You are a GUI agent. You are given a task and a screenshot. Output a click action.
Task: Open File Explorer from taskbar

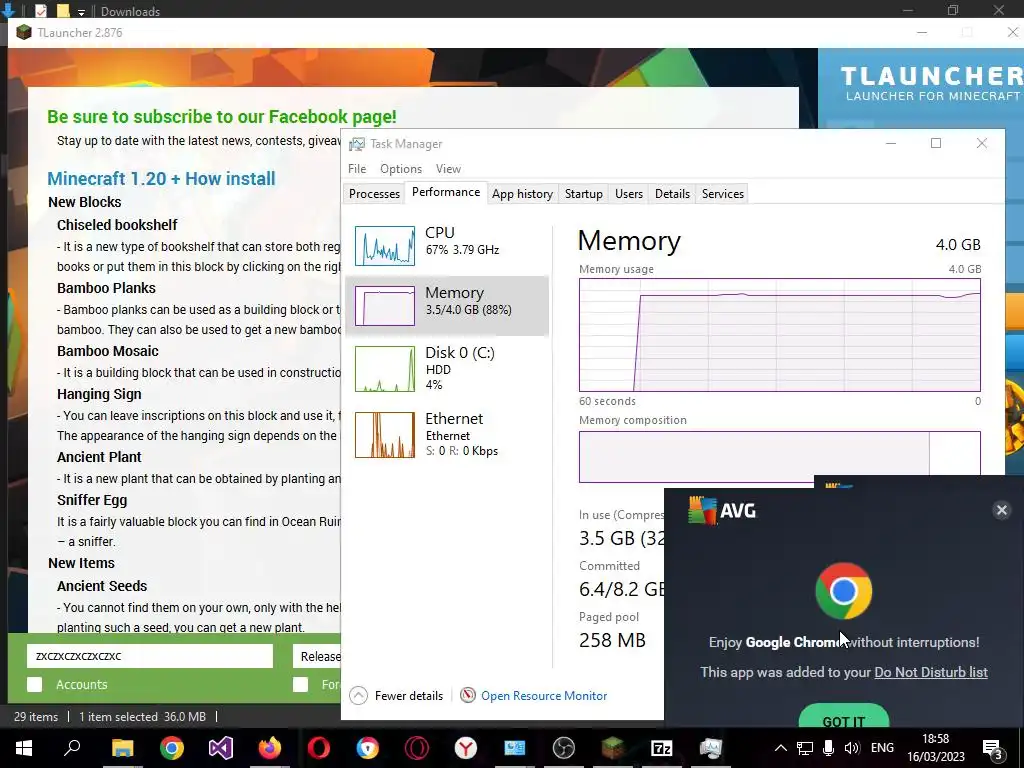point(122,748)
